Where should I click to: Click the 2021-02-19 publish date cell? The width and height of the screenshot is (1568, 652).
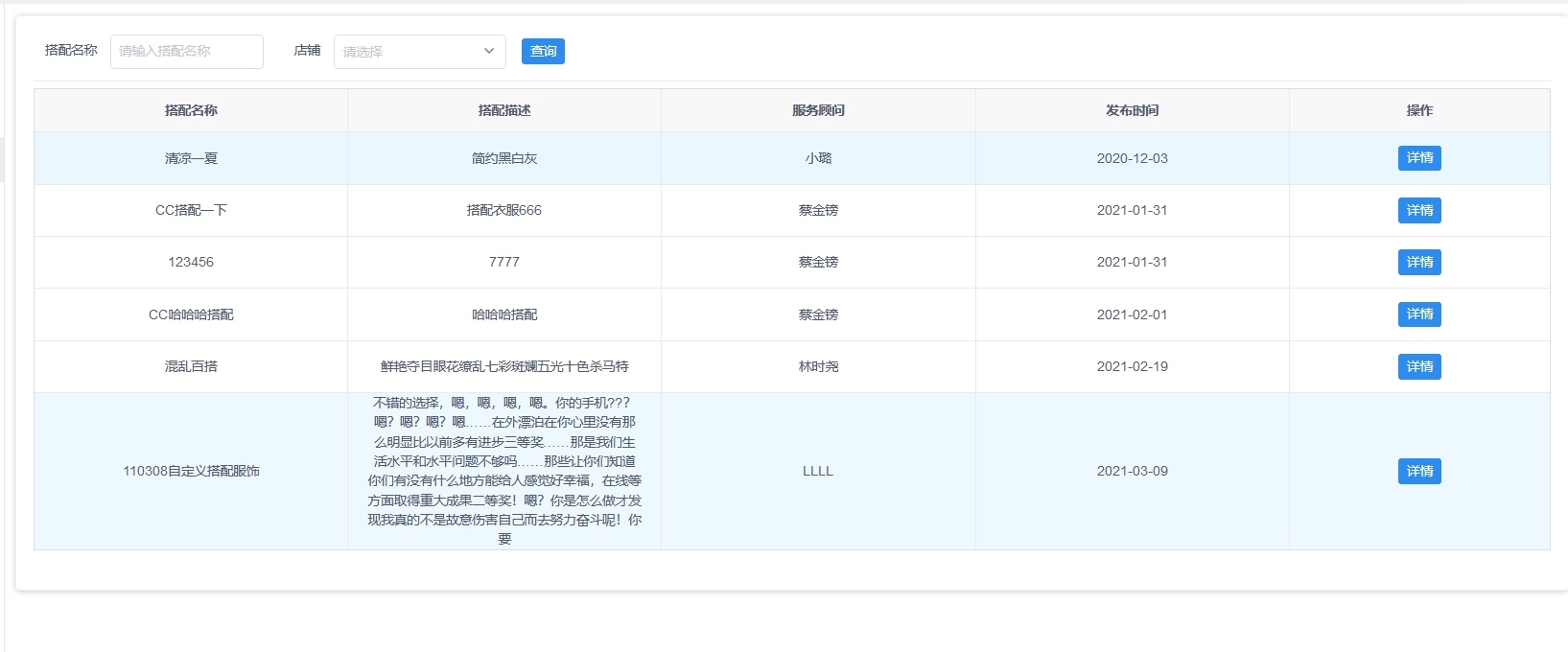[1132, 366]
